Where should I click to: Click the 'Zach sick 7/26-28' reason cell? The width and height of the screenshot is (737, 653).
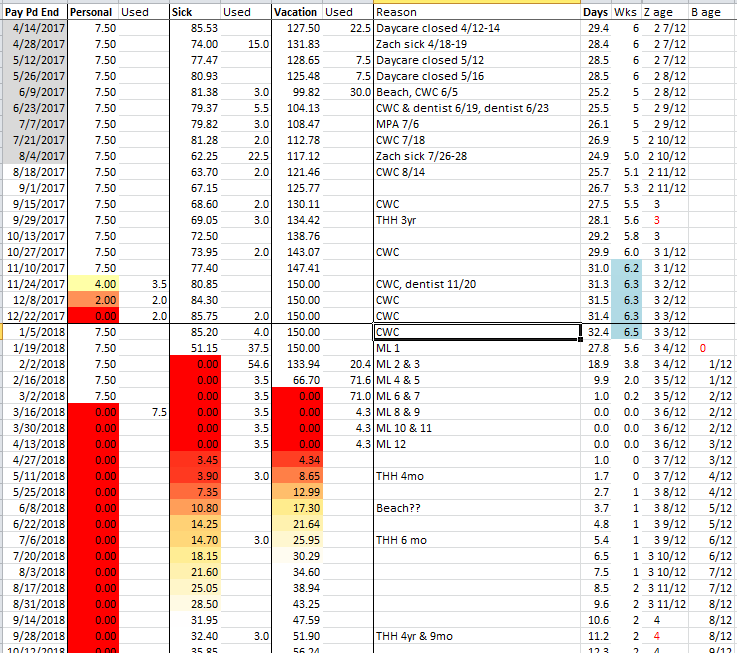(x=477, y=156)
